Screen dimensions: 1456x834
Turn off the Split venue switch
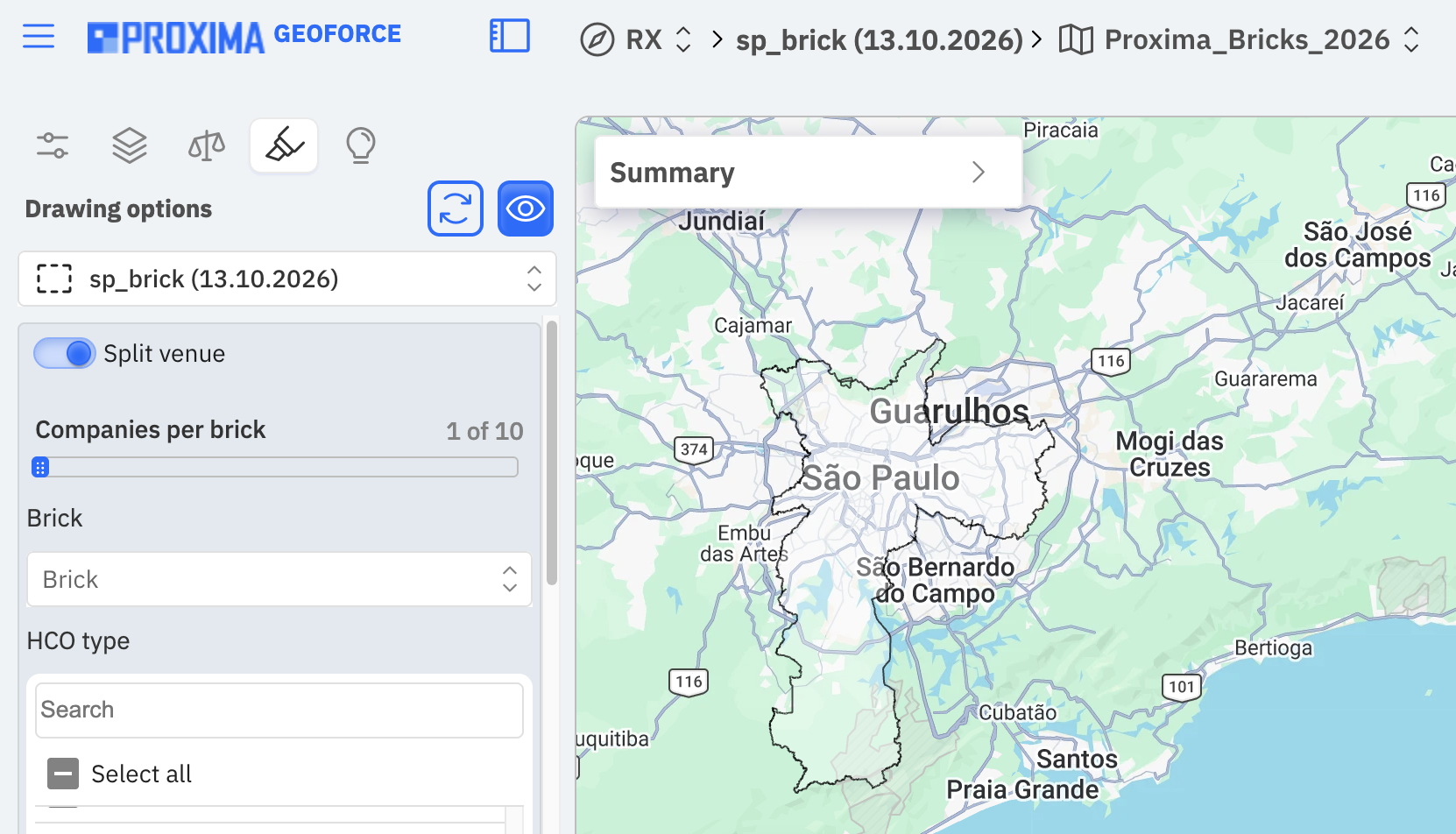[65, 354]
